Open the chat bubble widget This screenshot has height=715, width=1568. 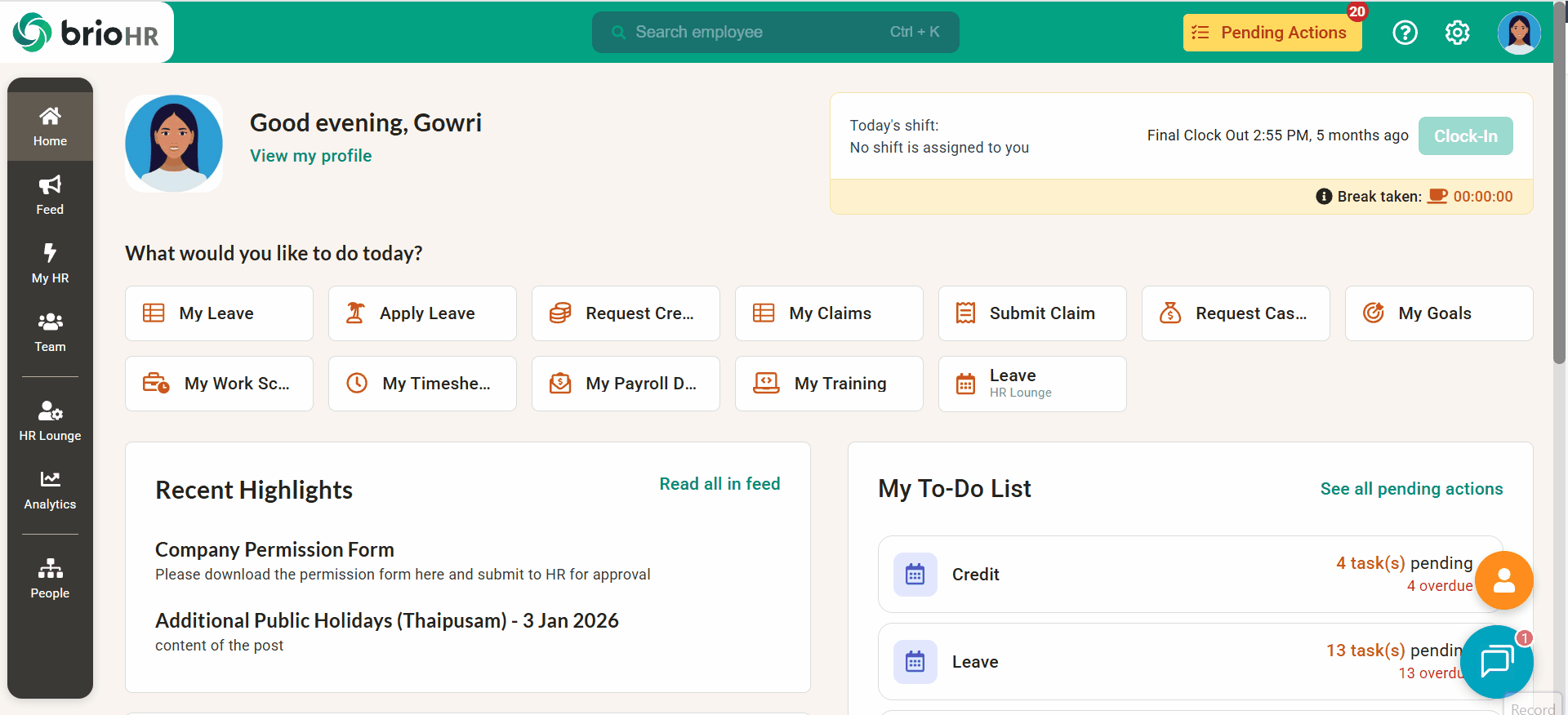1497,661
